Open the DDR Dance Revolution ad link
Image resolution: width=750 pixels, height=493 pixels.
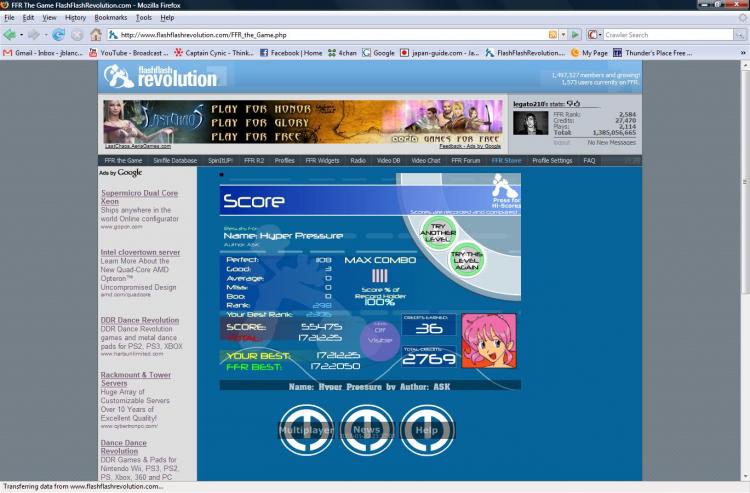pos(140,320)
